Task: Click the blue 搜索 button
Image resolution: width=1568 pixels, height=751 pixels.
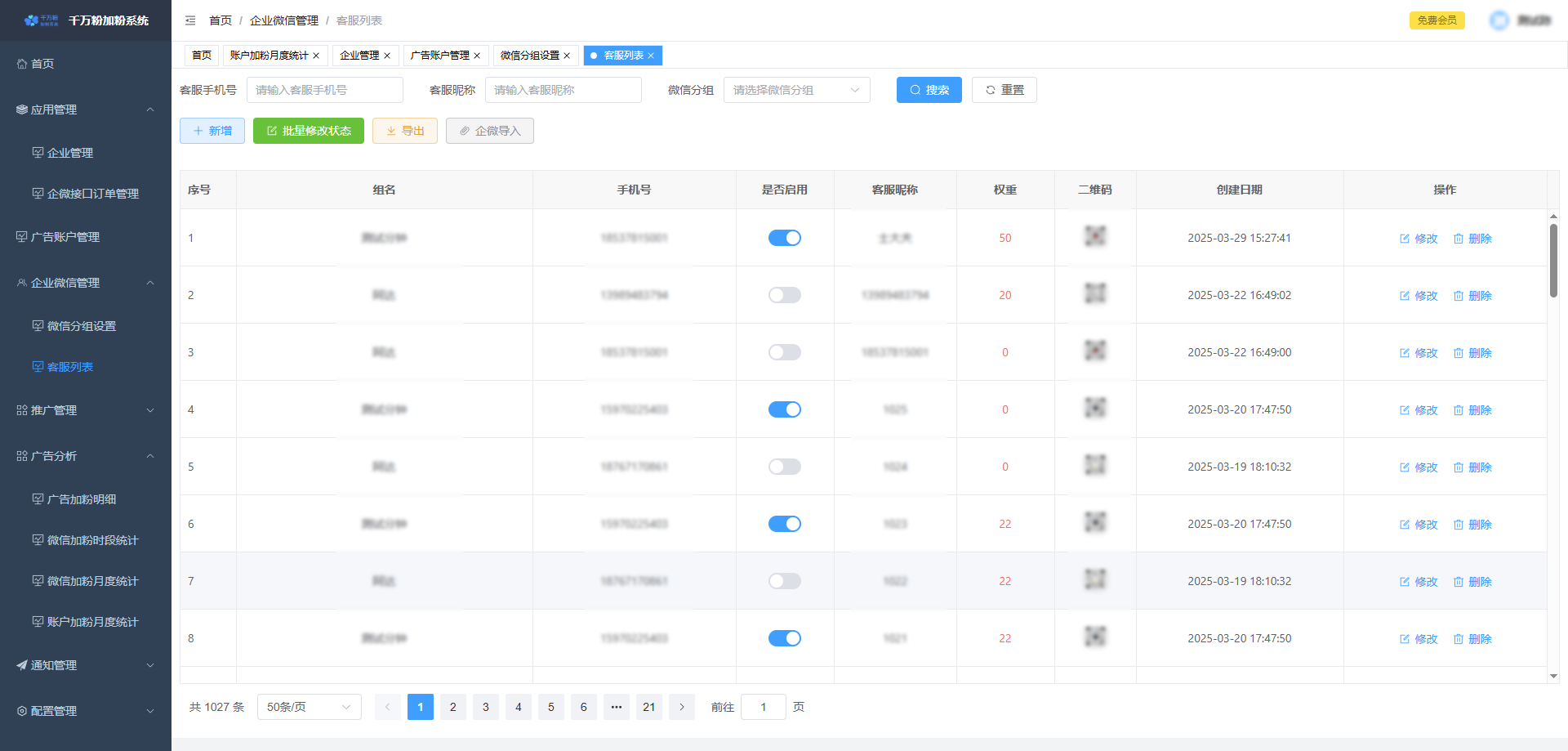Action: coord(929,90)
